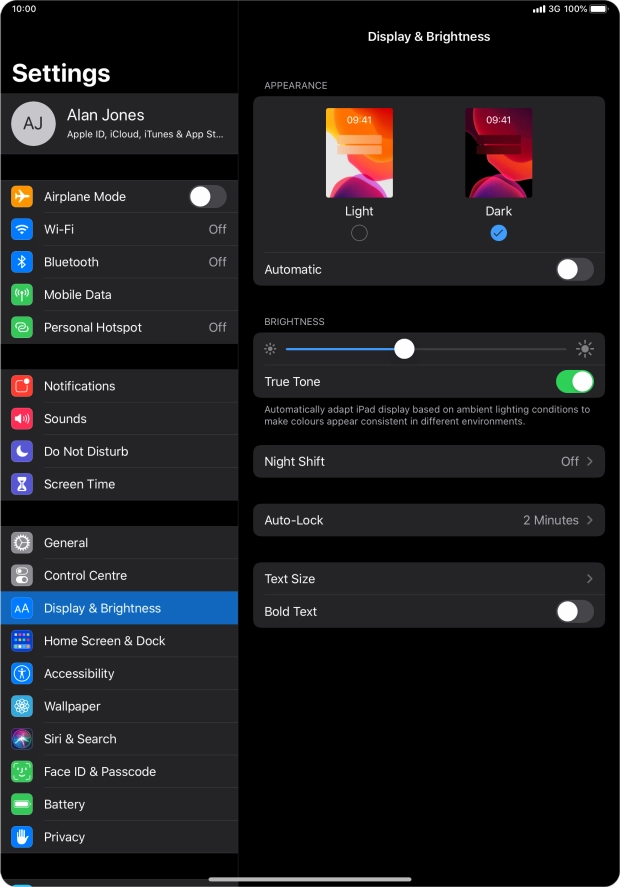
Task: Enable Airplane Mode switch
Action: (208, 197)
